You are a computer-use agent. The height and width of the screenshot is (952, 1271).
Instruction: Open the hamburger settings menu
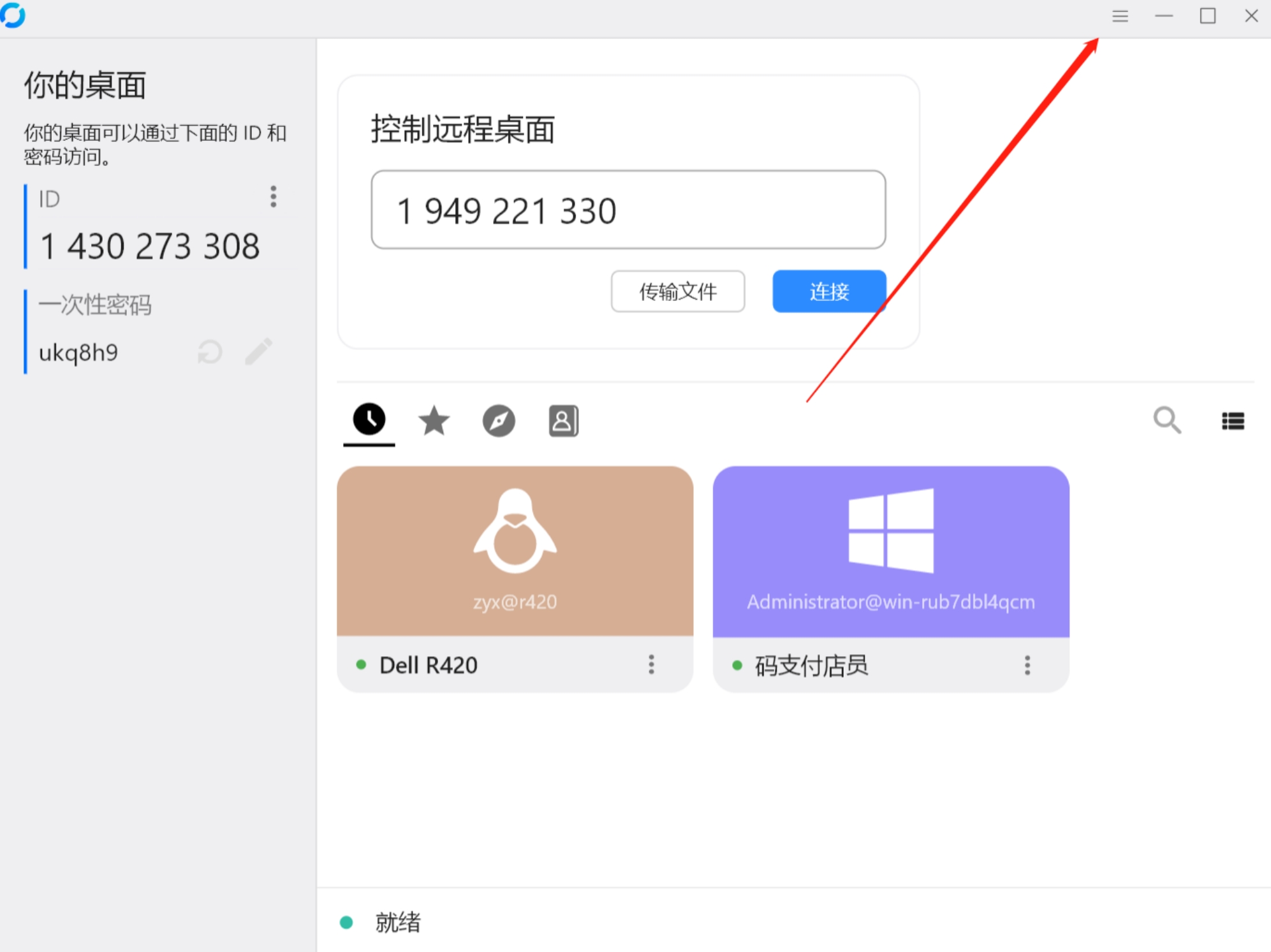click(x=1120, y=16)
